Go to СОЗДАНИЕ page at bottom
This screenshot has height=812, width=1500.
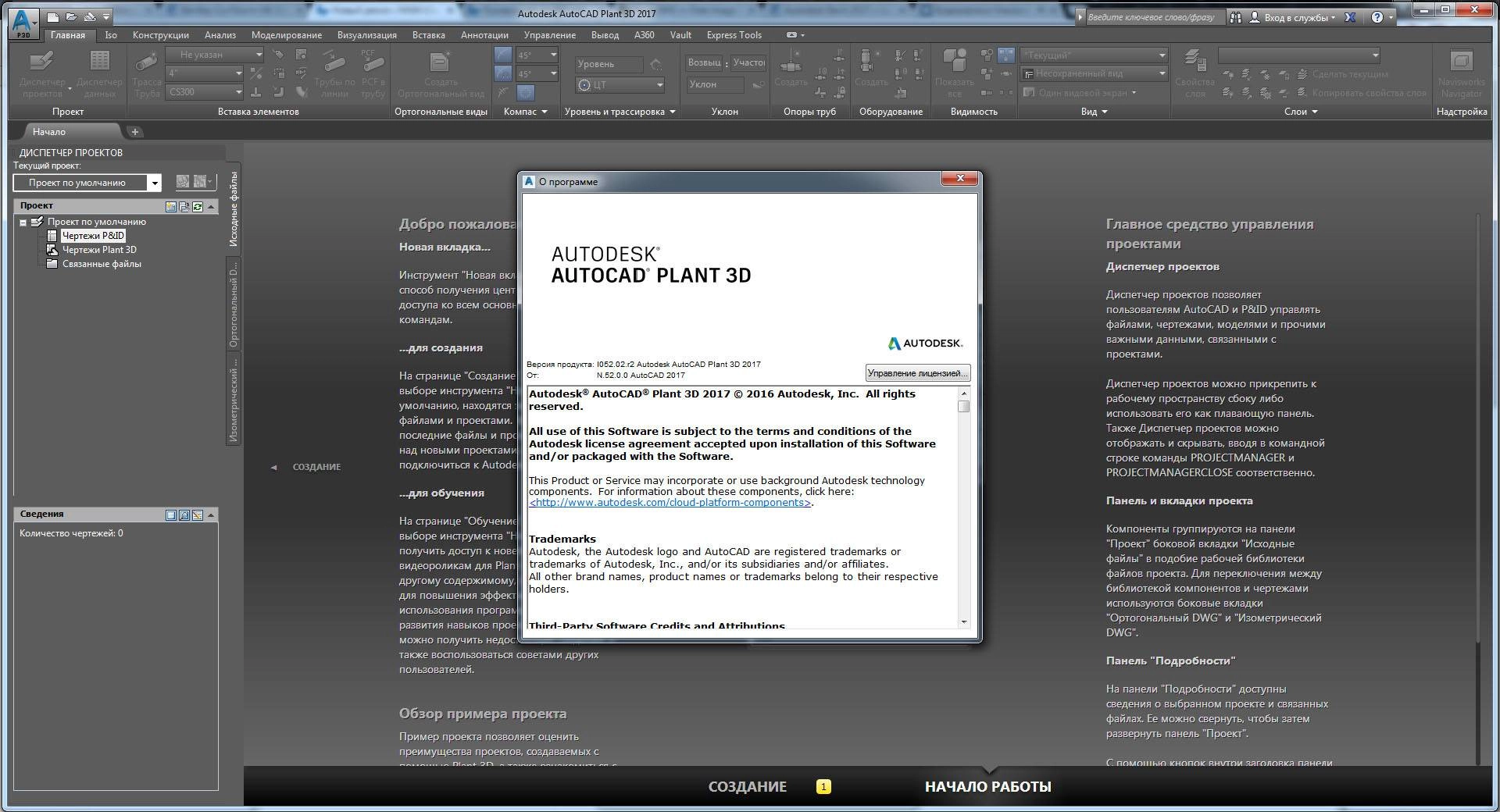(x=747, y=787)
